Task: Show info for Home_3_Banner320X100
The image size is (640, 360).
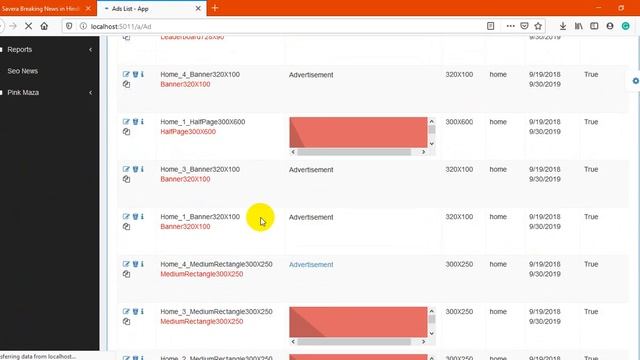Action: point(142,169)
